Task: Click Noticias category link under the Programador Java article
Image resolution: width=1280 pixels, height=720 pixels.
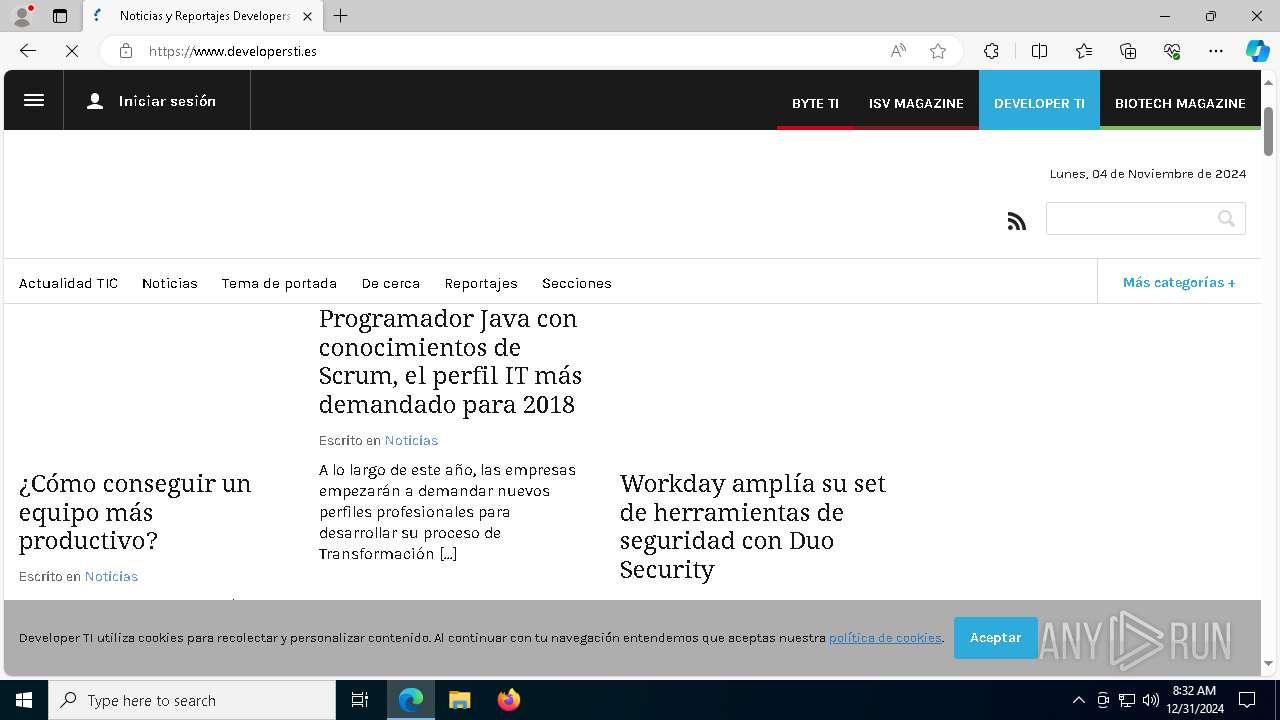Action: pyautogui.click(x=411, y=440)
